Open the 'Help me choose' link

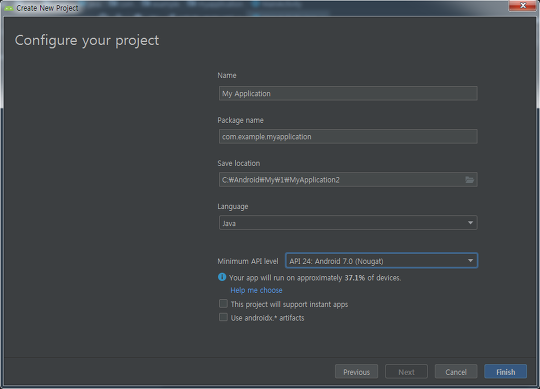coord(256,290)
